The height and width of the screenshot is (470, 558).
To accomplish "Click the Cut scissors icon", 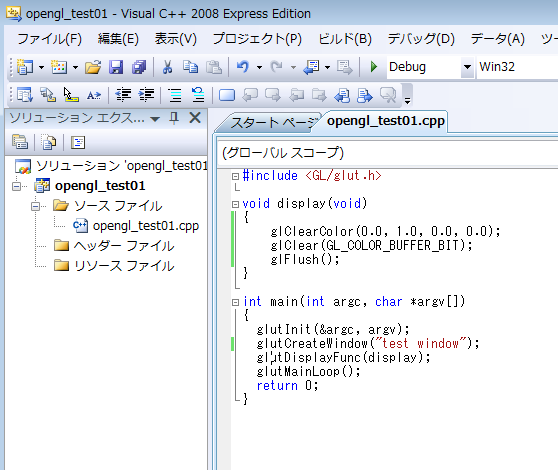I will (167, 67).
